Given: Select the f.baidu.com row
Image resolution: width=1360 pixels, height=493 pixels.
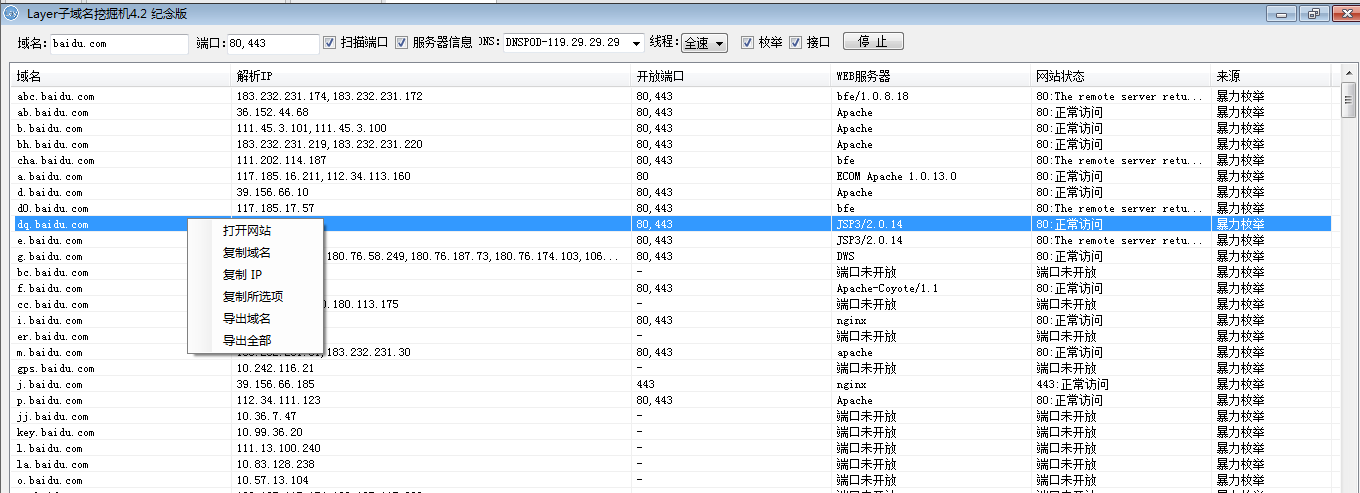Looking at the screenshot, I should (x=671, y=288).
